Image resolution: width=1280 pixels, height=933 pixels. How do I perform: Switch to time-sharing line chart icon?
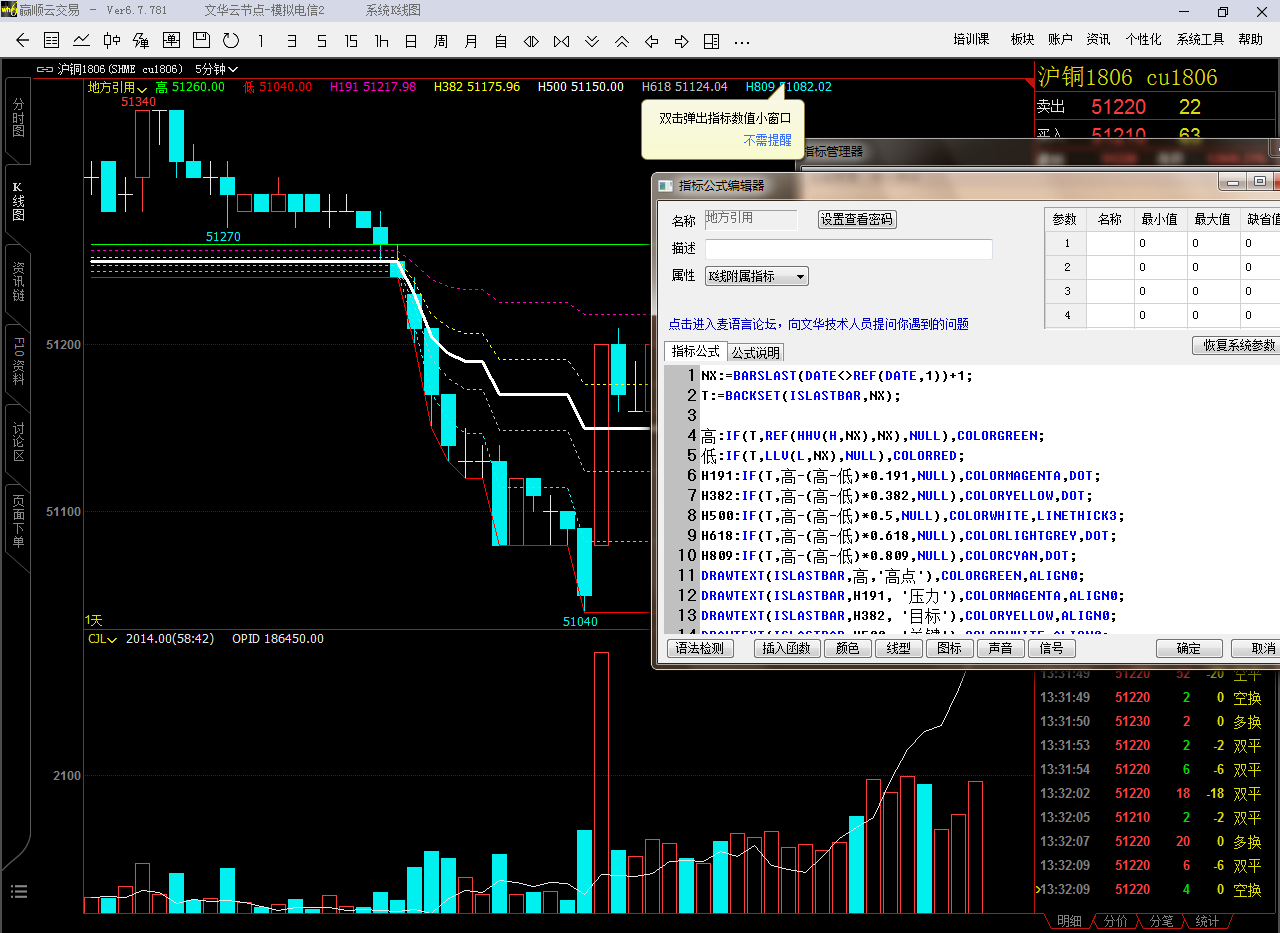point(82,41)
